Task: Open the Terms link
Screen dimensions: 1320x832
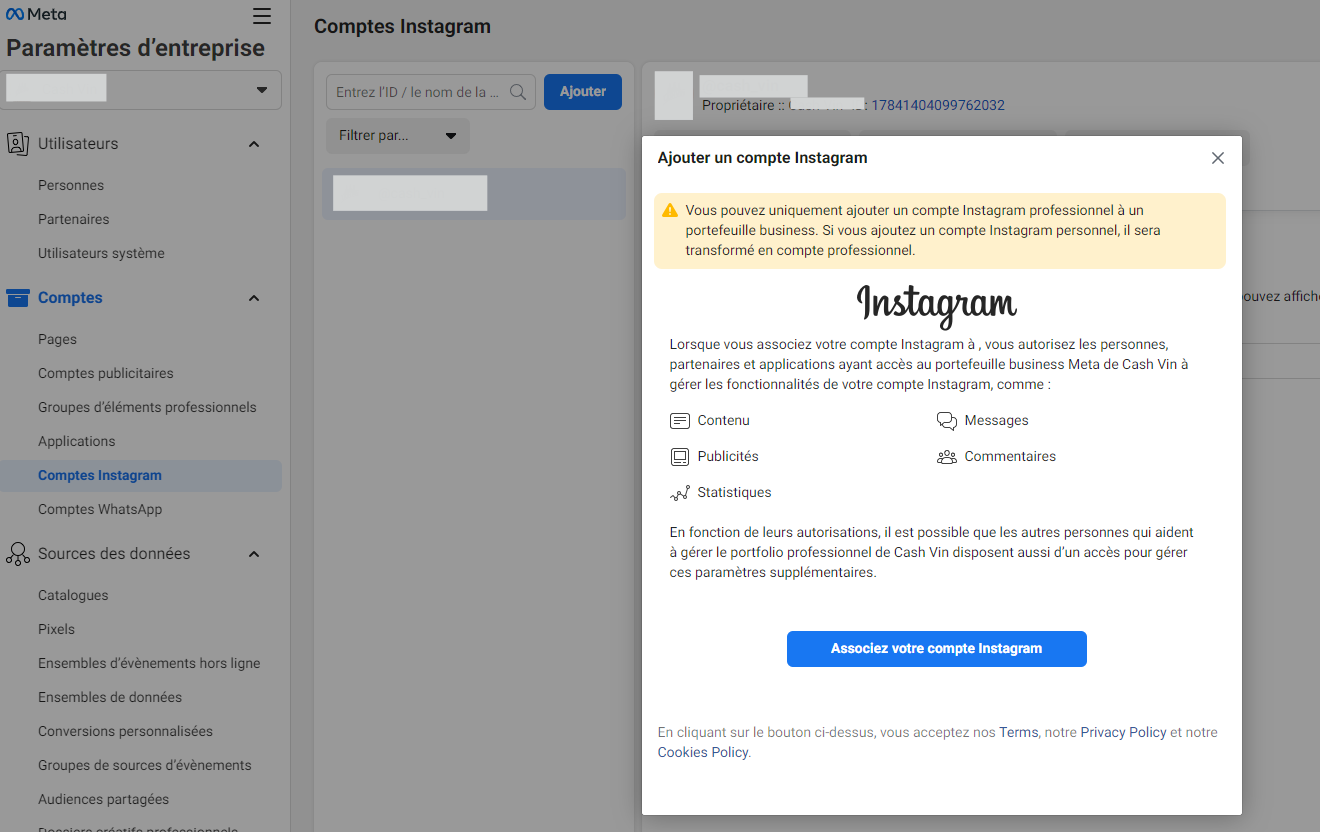Action: point(1018,732)
